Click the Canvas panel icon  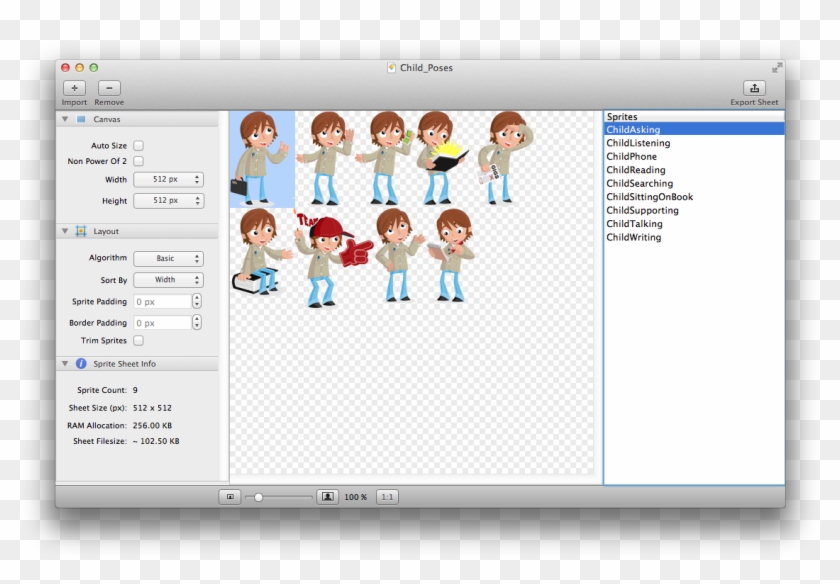tap(82, 118)
